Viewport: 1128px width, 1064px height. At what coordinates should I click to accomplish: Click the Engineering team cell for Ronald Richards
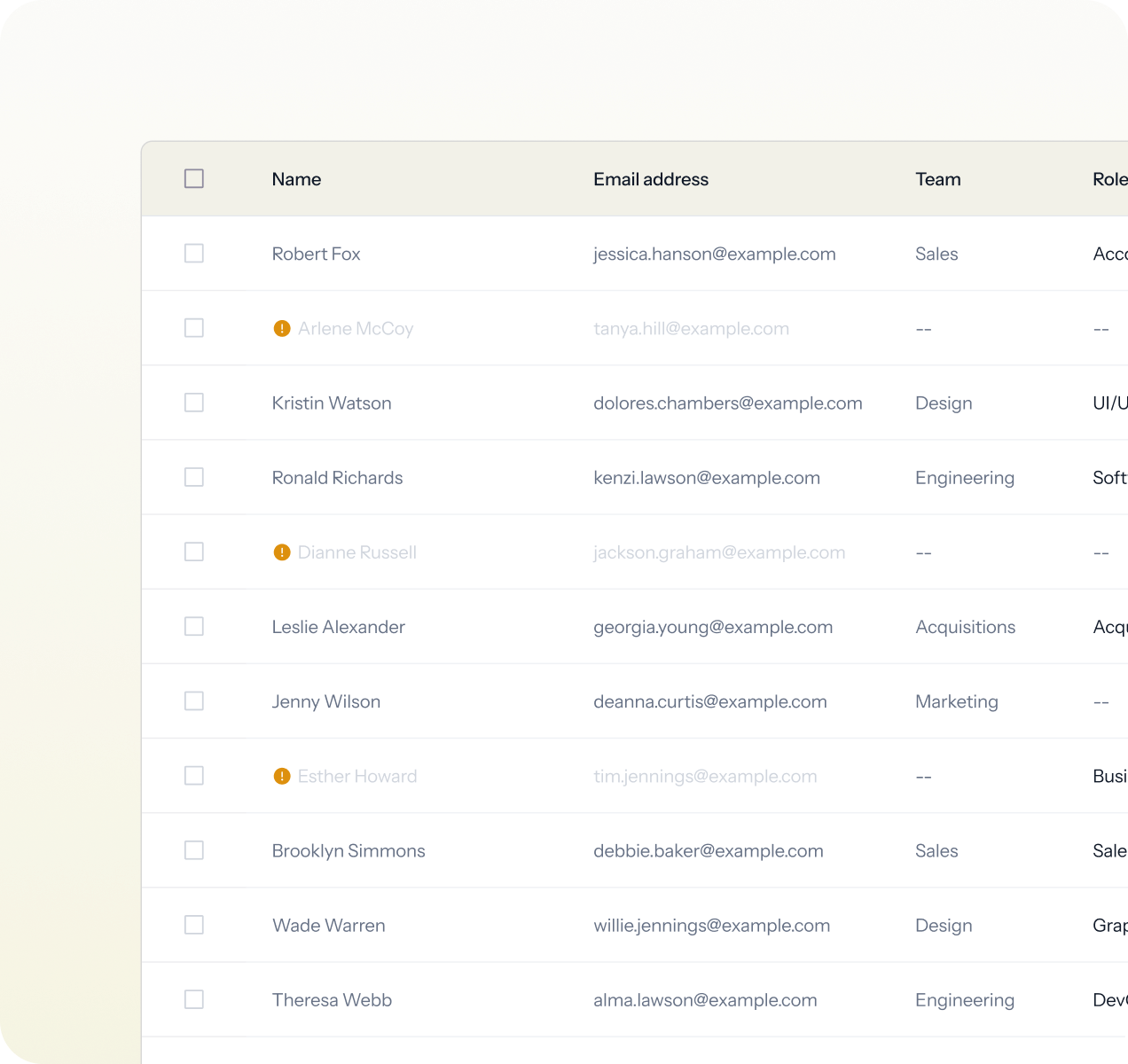coord(965,479)
